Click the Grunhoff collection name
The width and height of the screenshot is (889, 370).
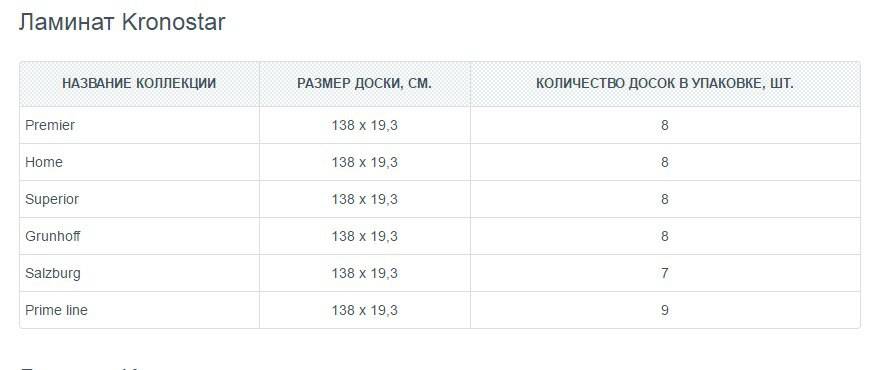point(52,236)
